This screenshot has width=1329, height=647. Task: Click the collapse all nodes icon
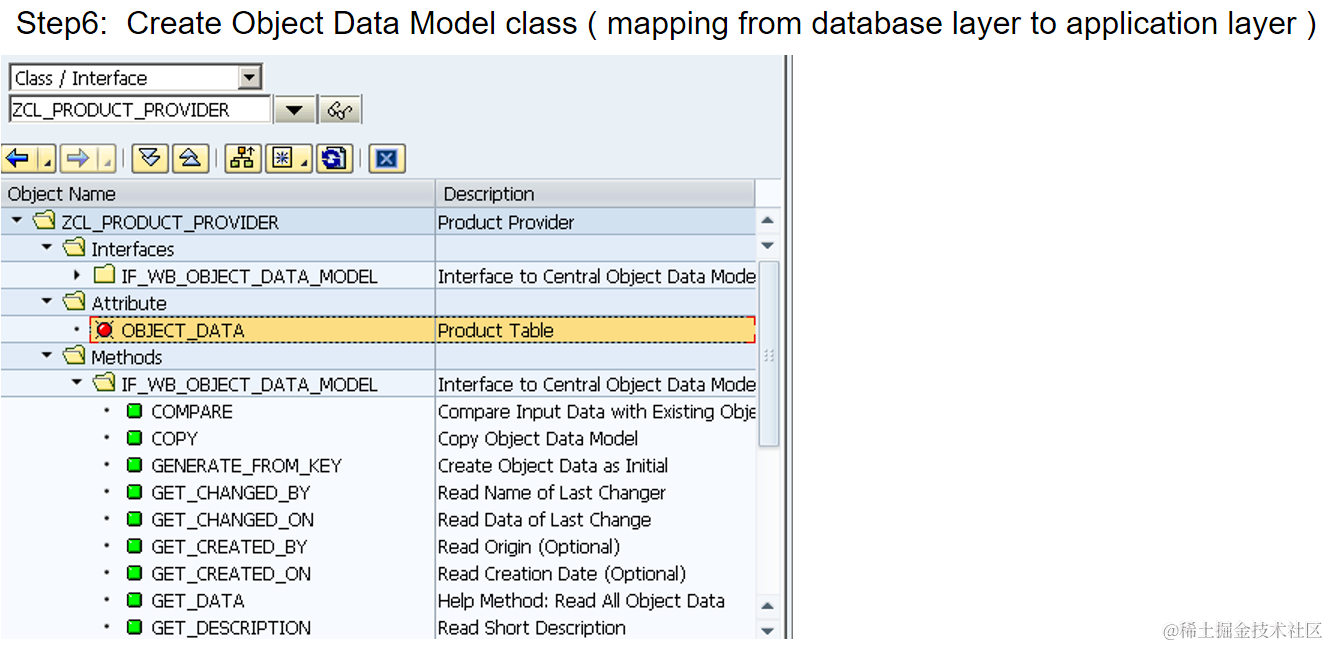[x=190, y=158]
